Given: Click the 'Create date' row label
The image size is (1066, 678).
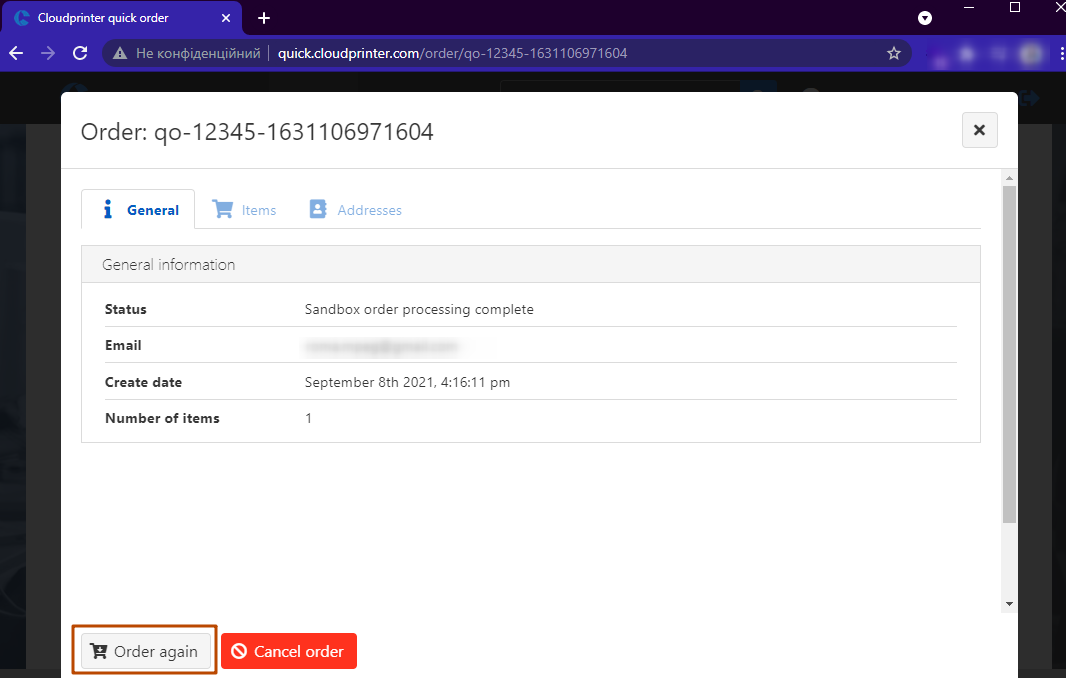Looking at the screenshot, I should [x=143, y=382].
